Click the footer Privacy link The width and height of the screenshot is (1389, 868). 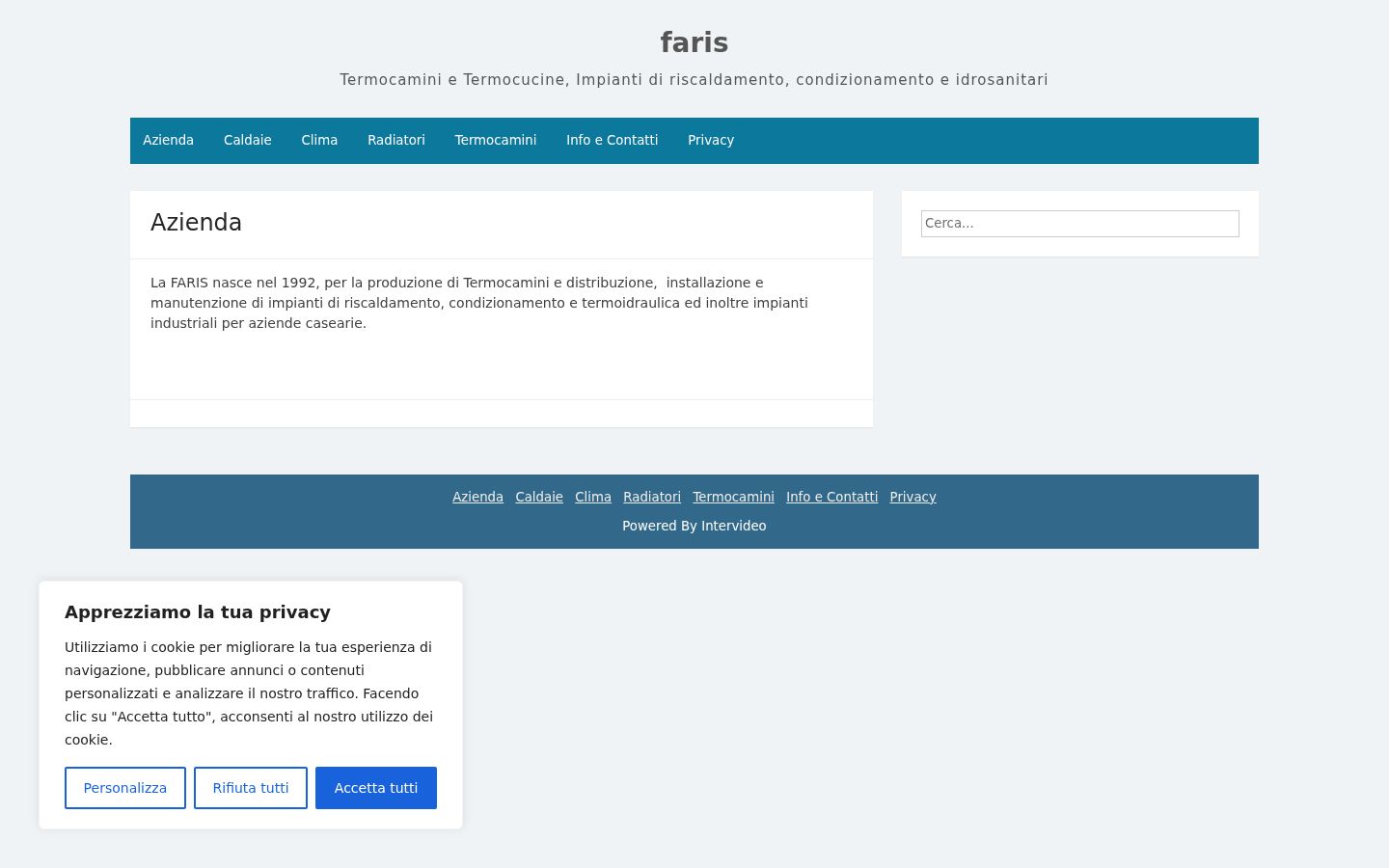click(912, 497)
